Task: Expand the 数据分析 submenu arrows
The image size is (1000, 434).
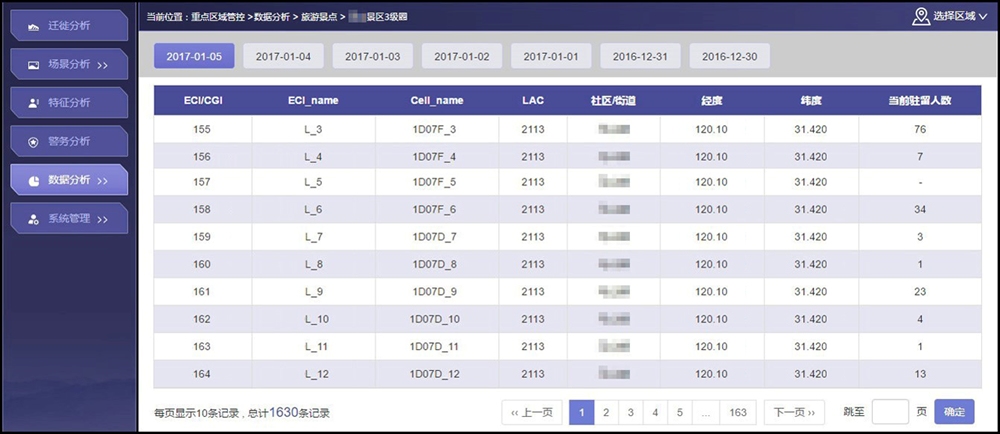Action: 103,180
